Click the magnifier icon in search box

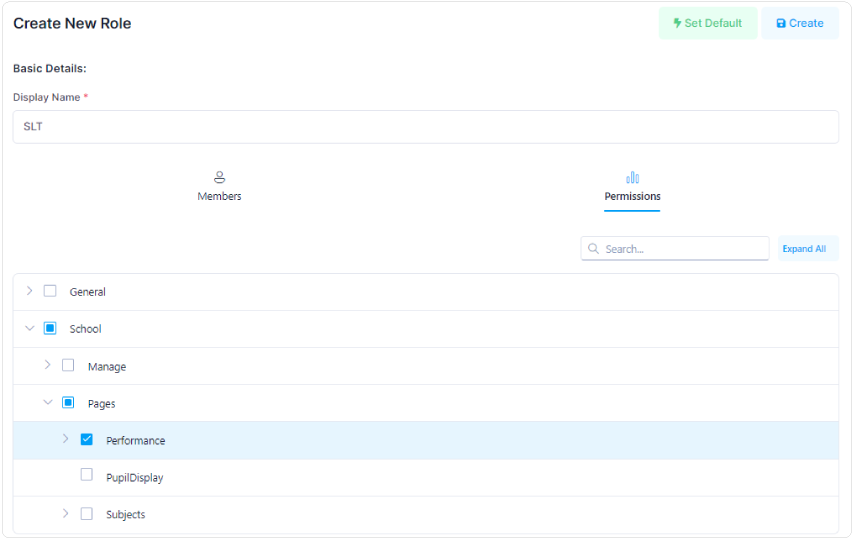pos(594,249)
